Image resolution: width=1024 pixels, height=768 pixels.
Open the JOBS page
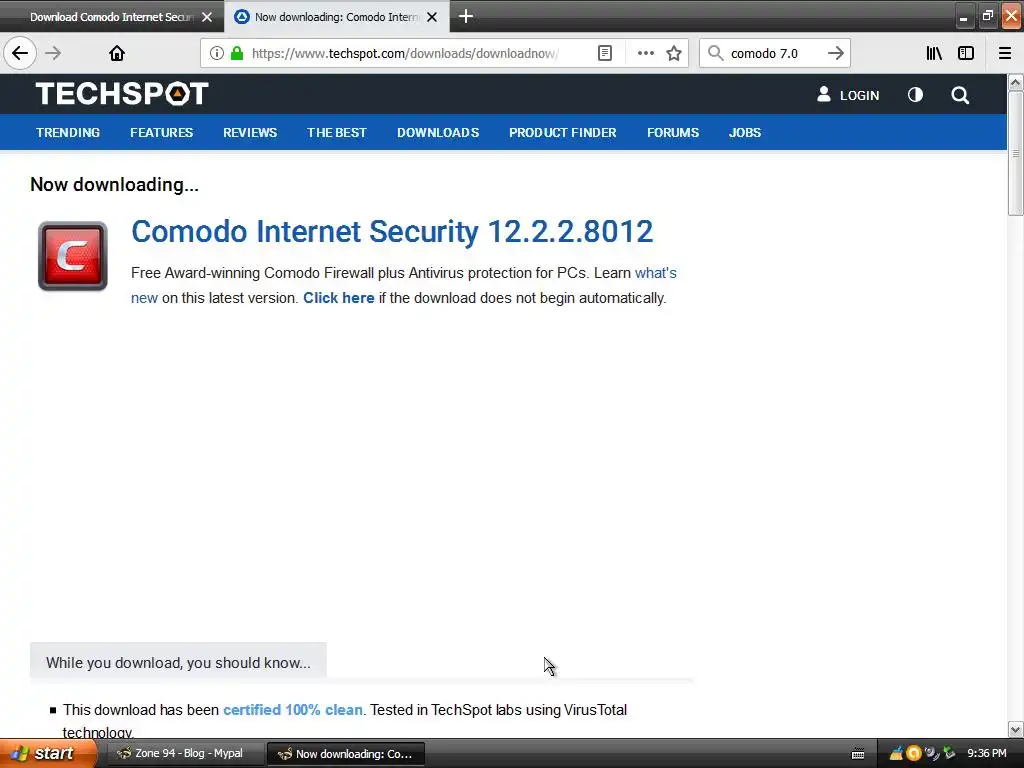[744, 133]
